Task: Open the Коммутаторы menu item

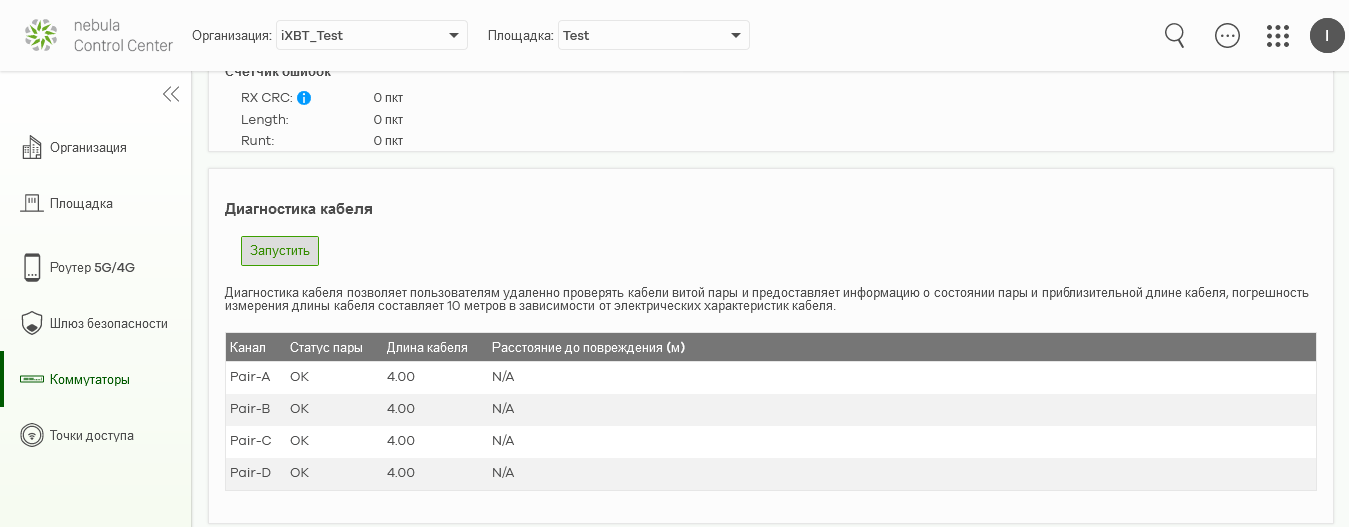Action: 90,379
